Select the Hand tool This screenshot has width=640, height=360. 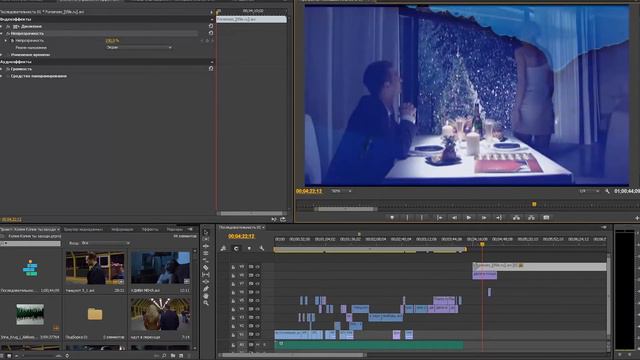[206, 296]
